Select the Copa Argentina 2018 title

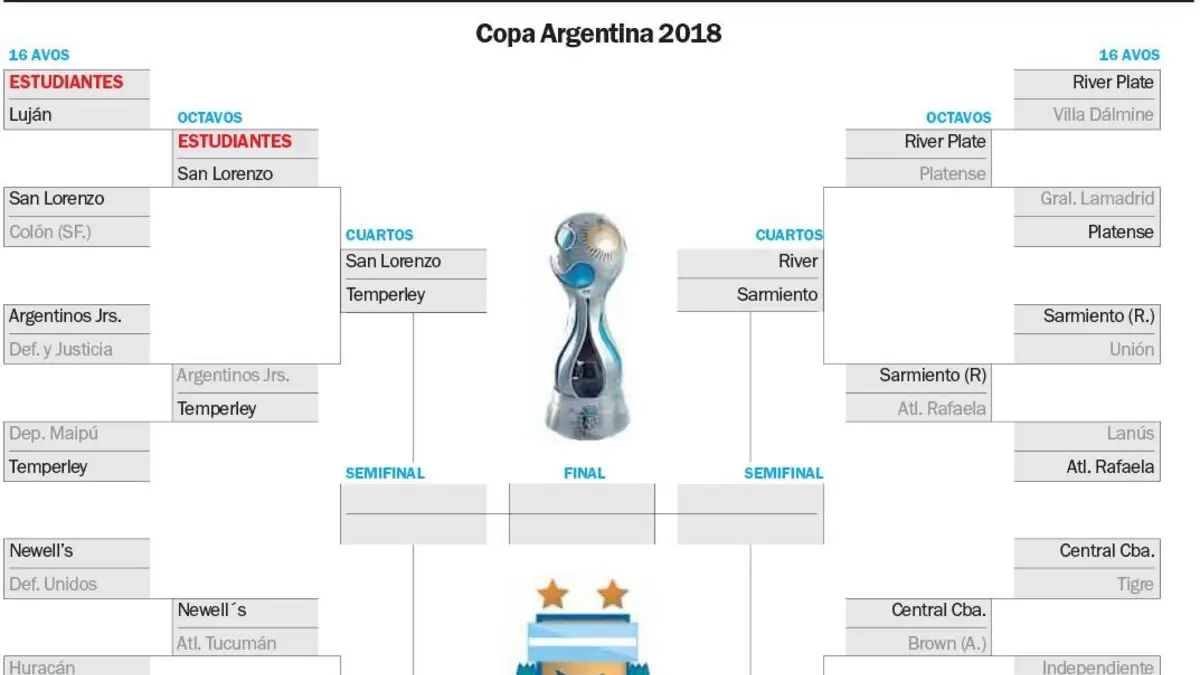tap(598, 33)
